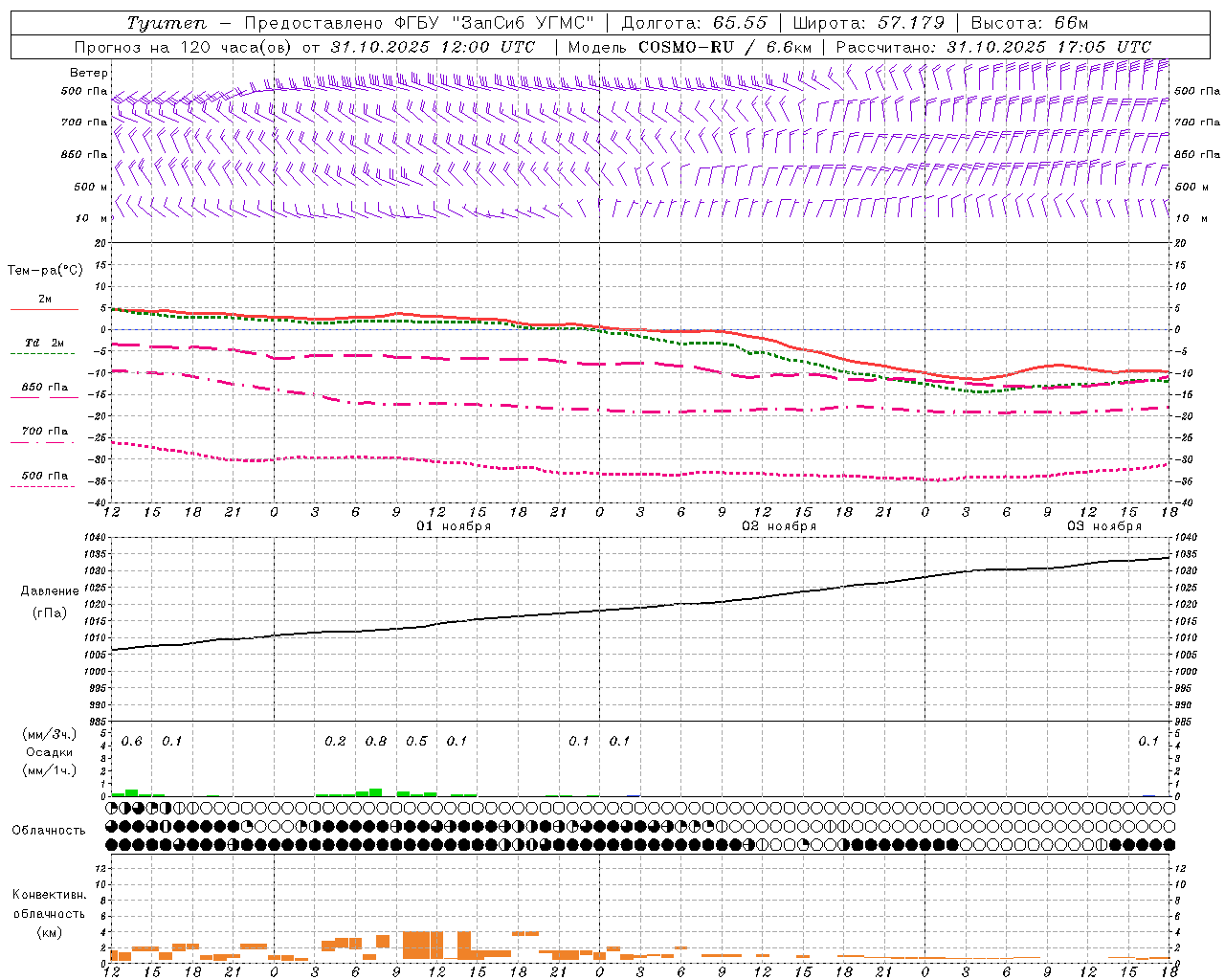The width and height of the screenshot is (1225, 980).
Task: Click the "(мм/1ч.)" precipitation unit label
Action: (50, 770)
